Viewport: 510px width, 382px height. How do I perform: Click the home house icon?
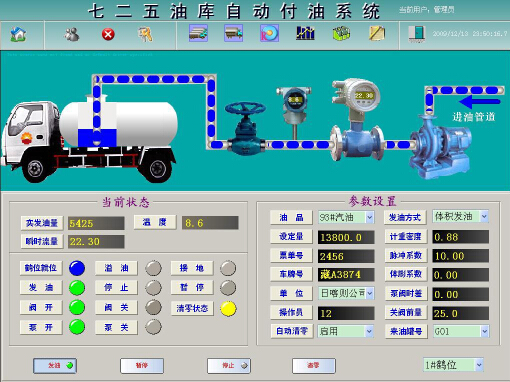click(x=18, y=34)
